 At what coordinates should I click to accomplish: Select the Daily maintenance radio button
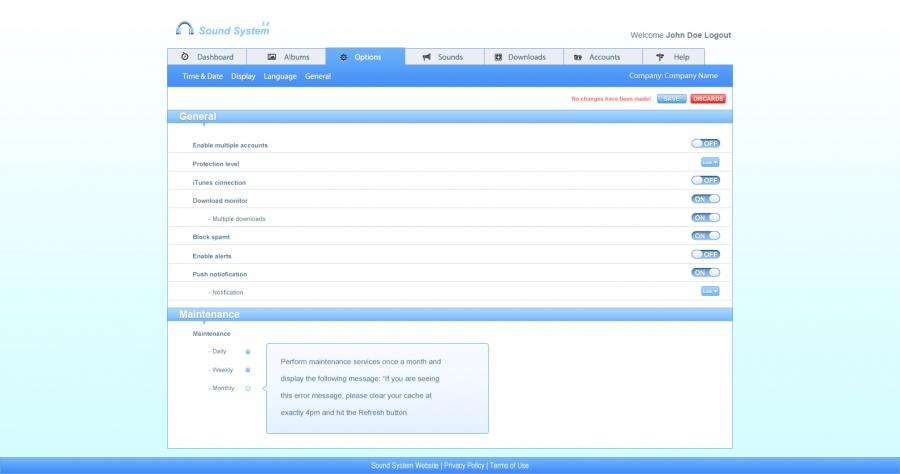[248, 352]
